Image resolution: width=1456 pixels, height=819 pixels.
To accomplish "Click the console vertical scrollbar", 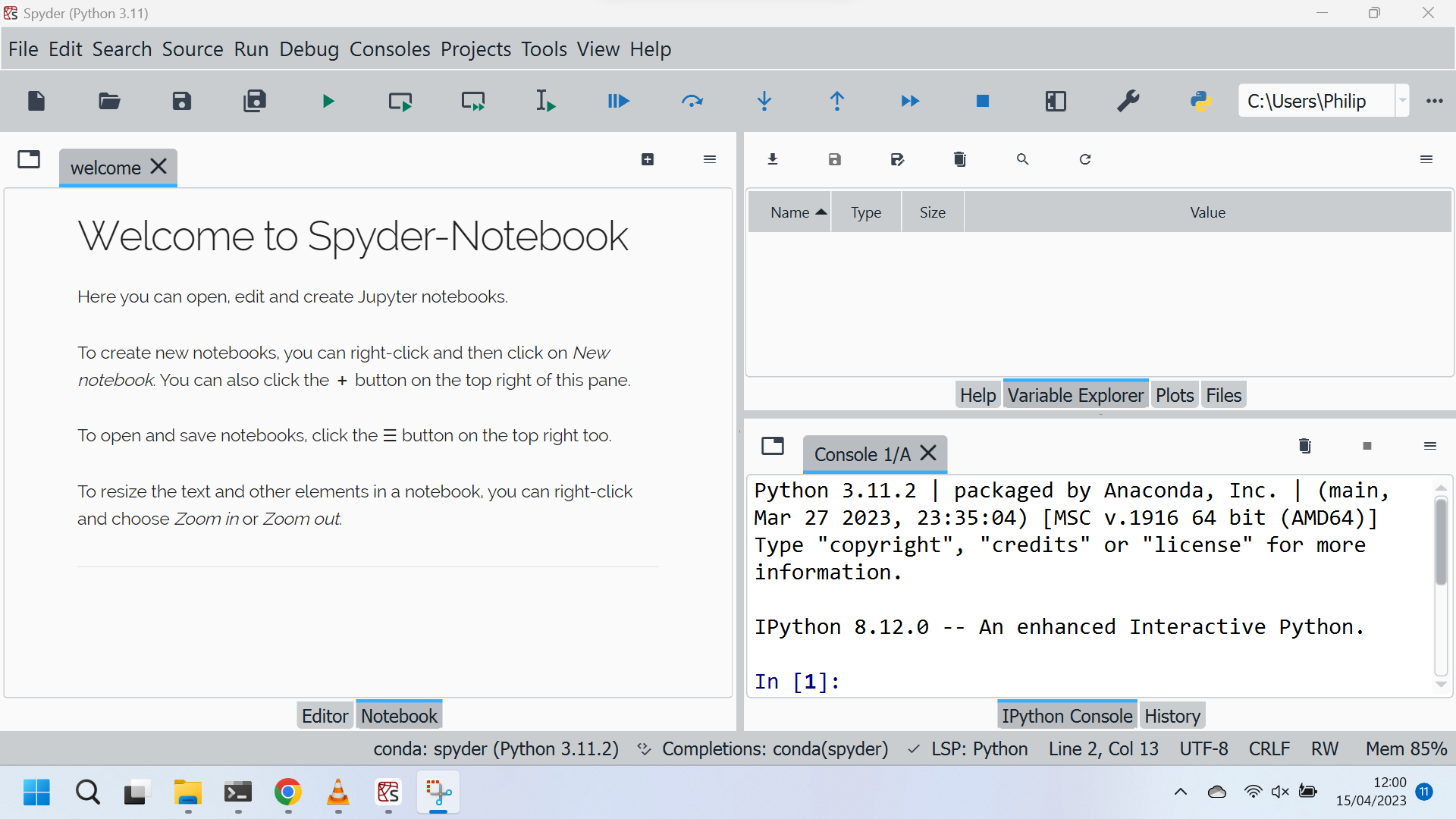I will pyautogui.click(x=1441, y=542).
